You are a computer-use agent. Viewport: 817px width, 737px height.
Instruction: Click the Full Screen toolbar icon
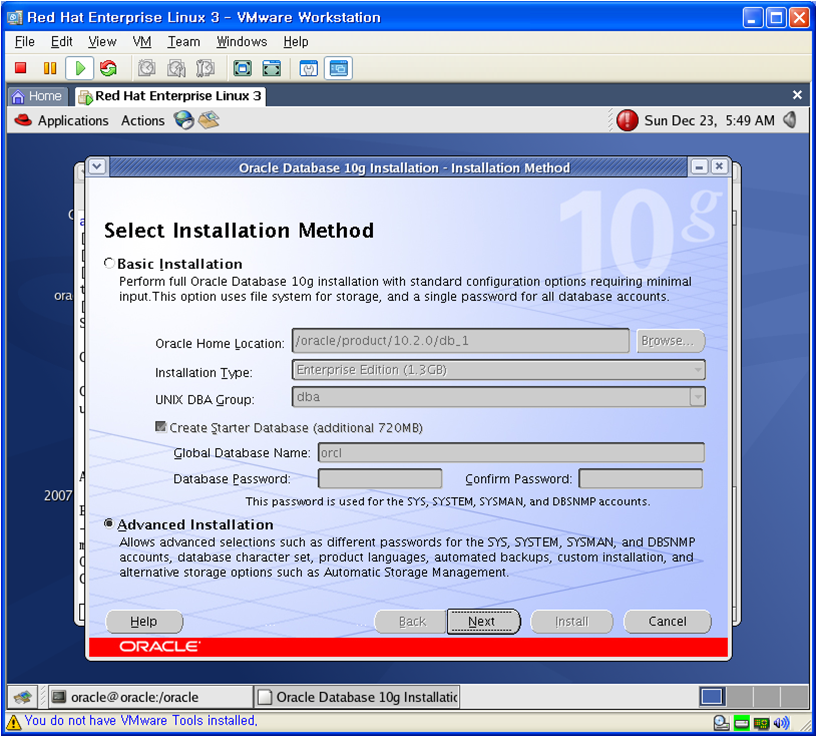(242, 68)
